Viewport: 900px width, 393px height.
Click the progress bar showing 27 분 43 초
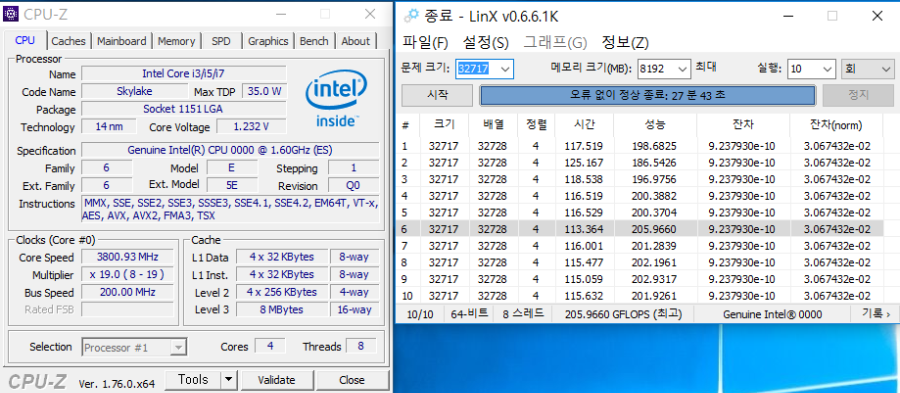(647, 95)
